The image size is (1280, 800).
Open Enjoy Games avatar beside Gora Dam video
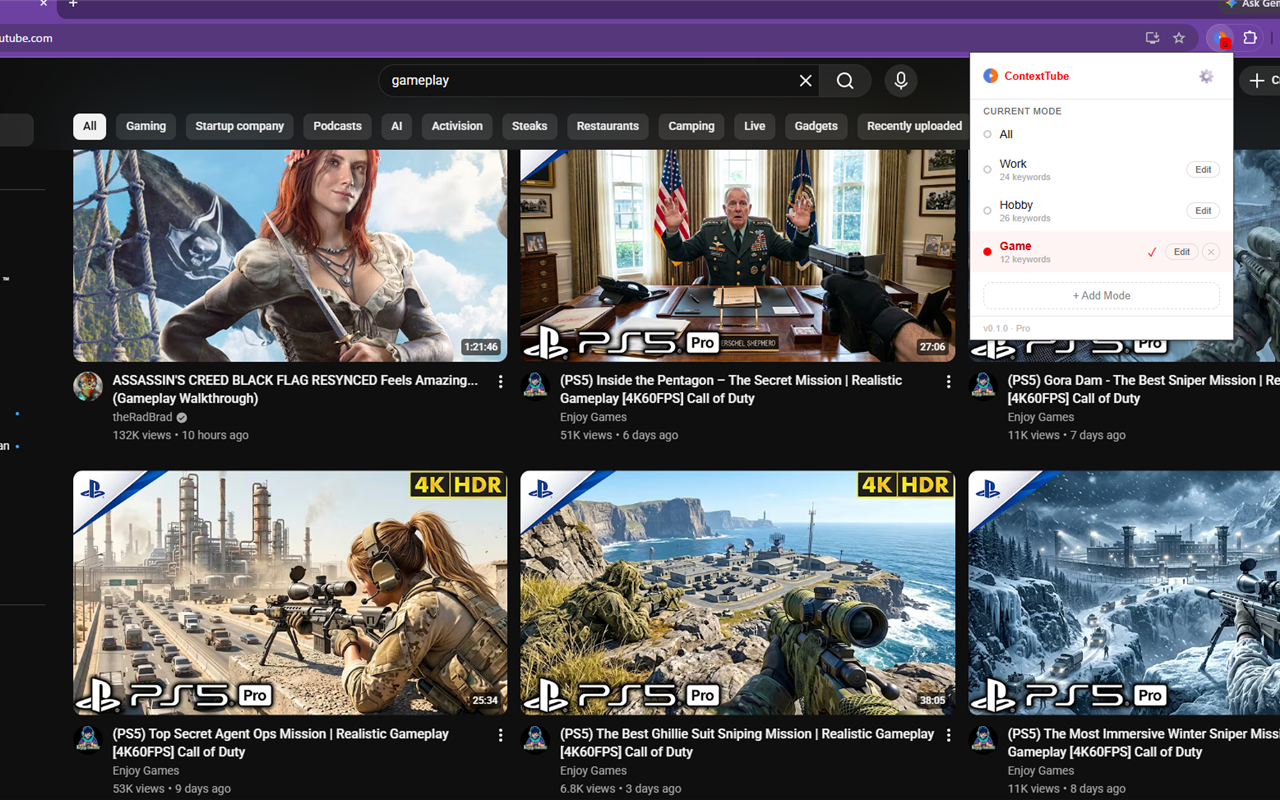983,386
